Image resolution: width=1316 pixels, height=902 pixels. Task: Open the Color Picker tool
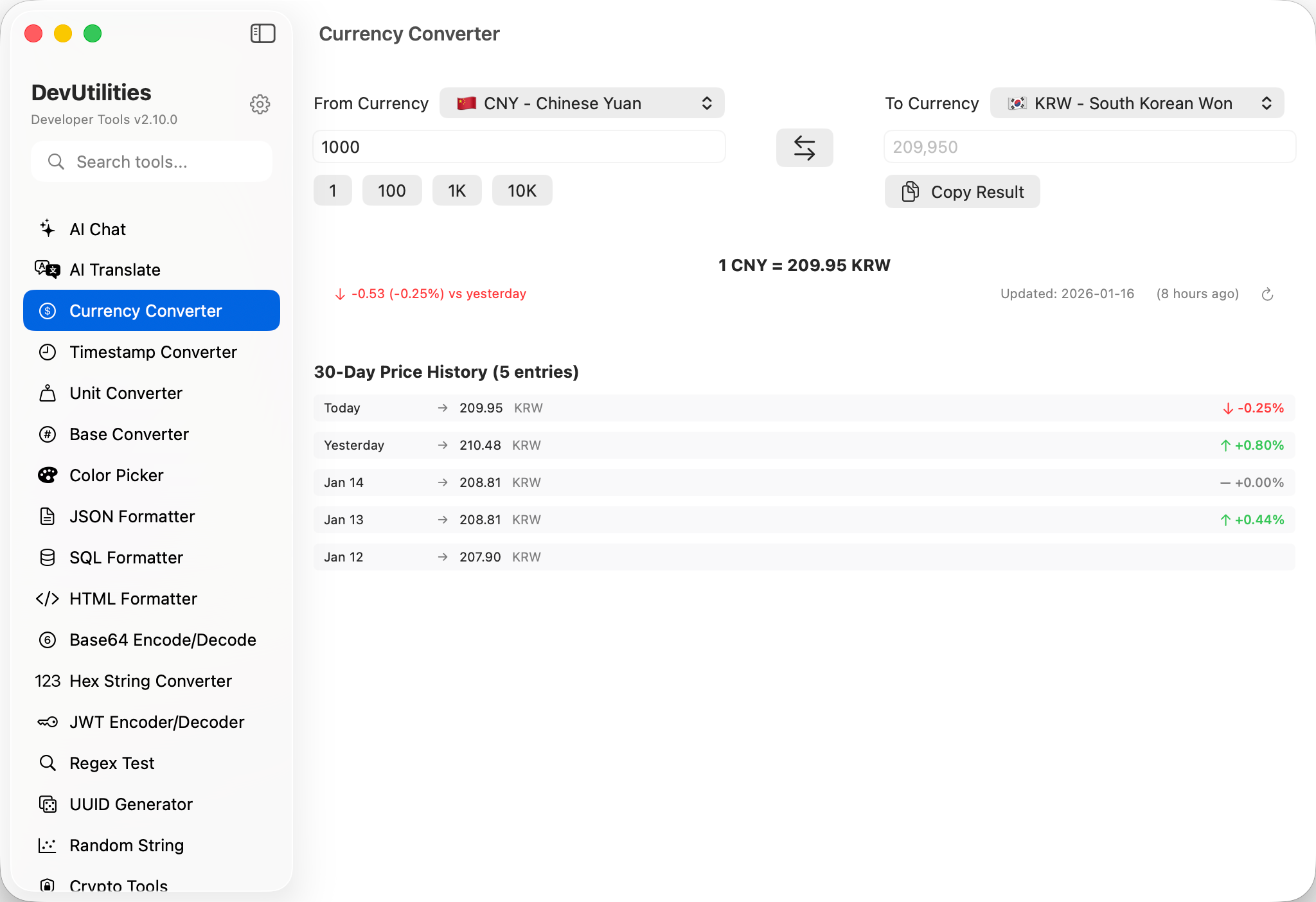[116, 475]
